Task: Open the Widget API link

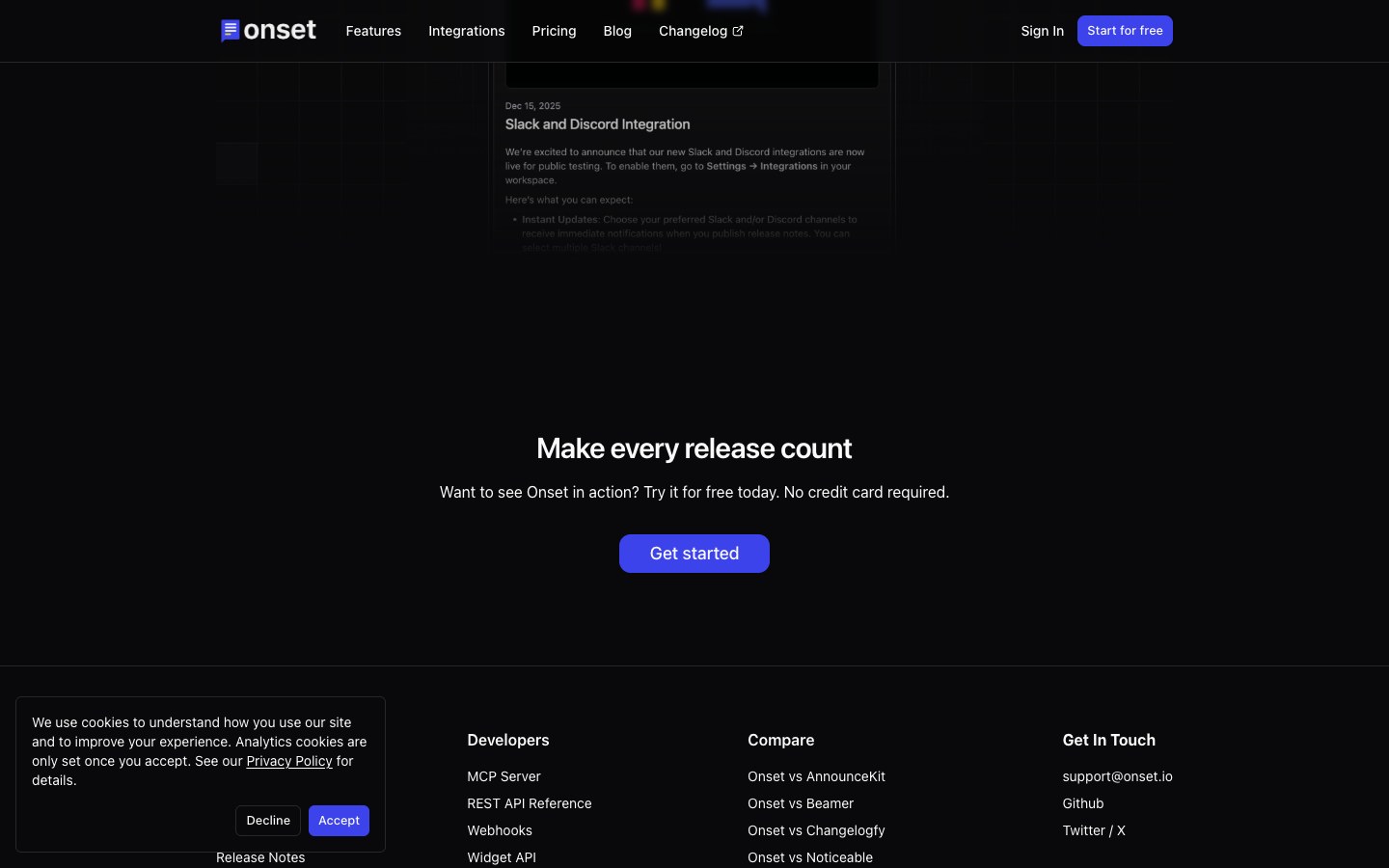Action: tap(502, 857)
